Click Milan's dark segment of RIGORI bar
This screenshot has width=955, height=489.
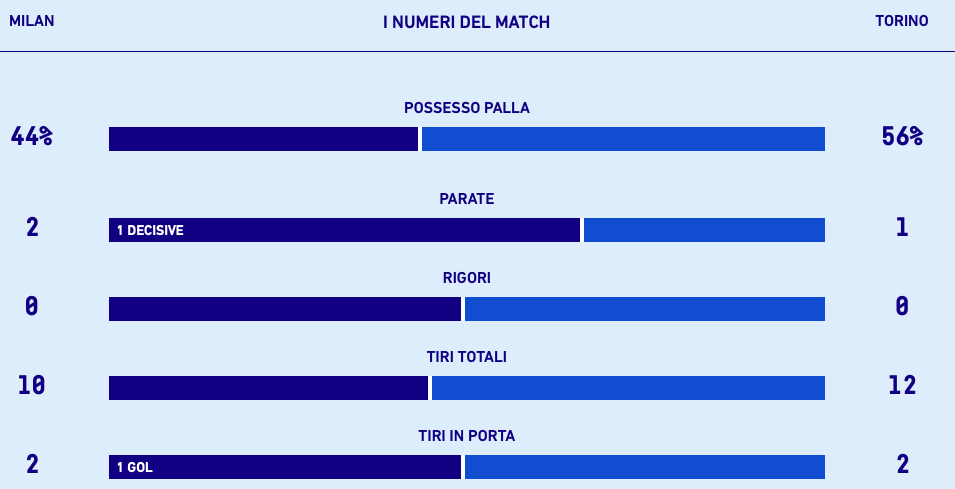click(285, 309)
